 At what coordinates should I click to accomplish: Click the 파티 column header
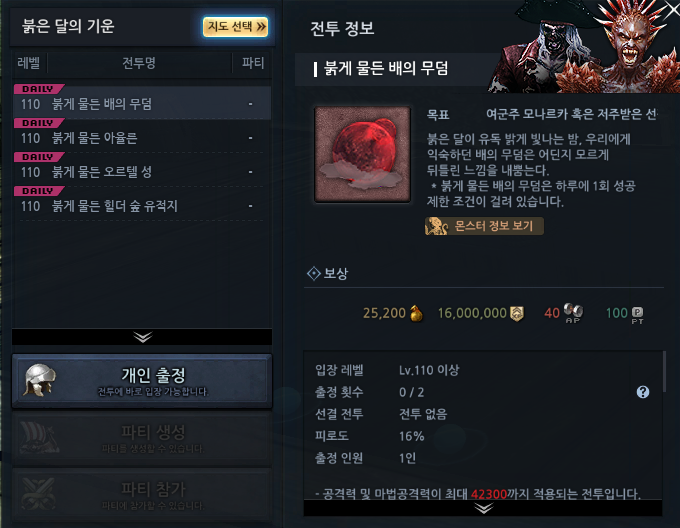(x=252, y=63)
